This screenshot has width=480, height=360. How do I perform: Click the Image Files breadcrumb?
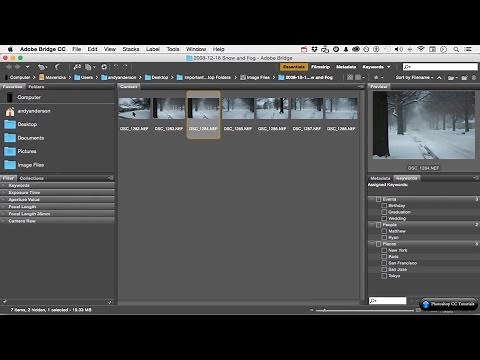tap(255, 77)
